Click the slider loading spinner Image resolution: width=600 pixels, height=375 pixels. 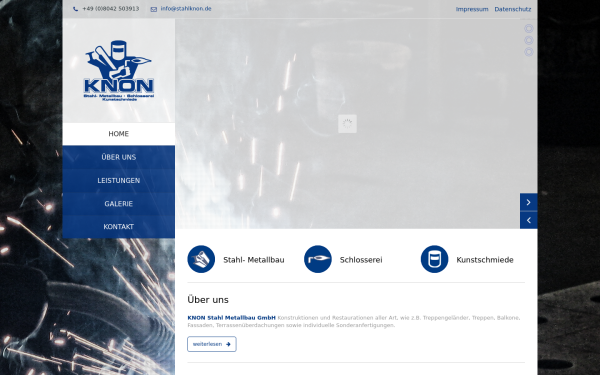point(347,124)
